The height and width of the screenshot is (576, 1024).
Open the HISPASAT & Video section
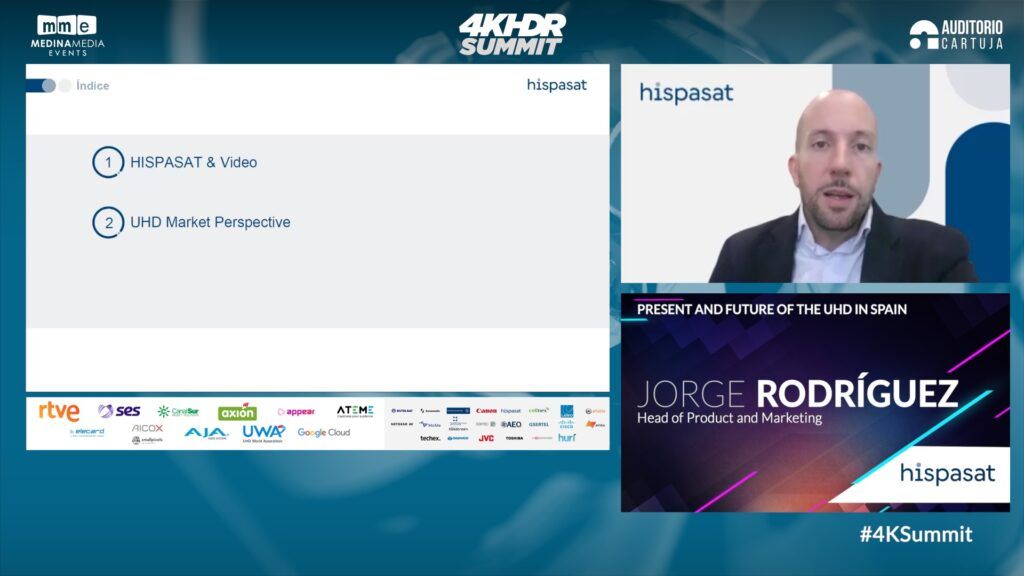[193, 162]
